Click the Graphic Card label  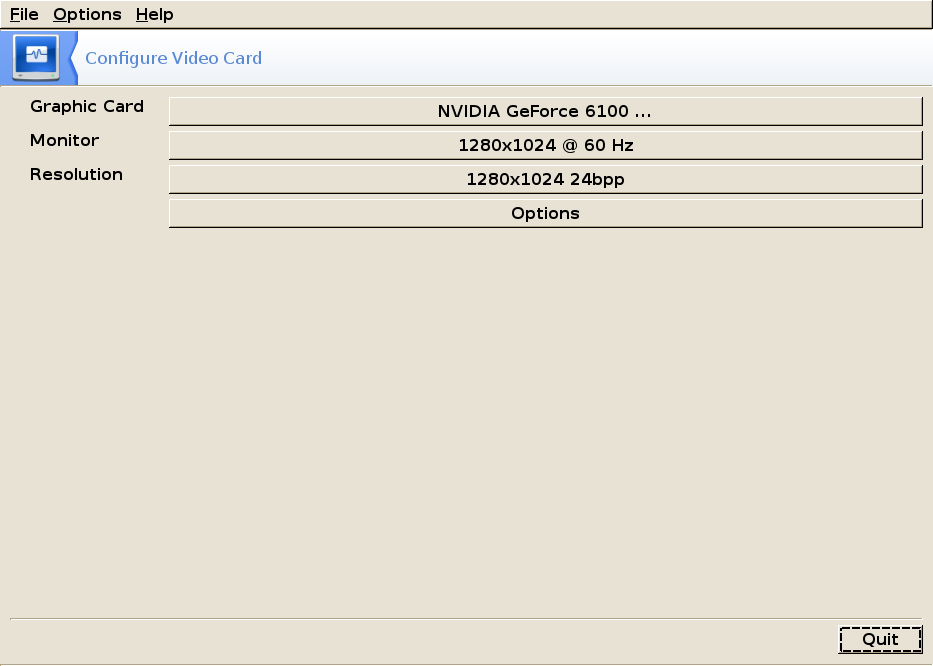pos(87,107)
